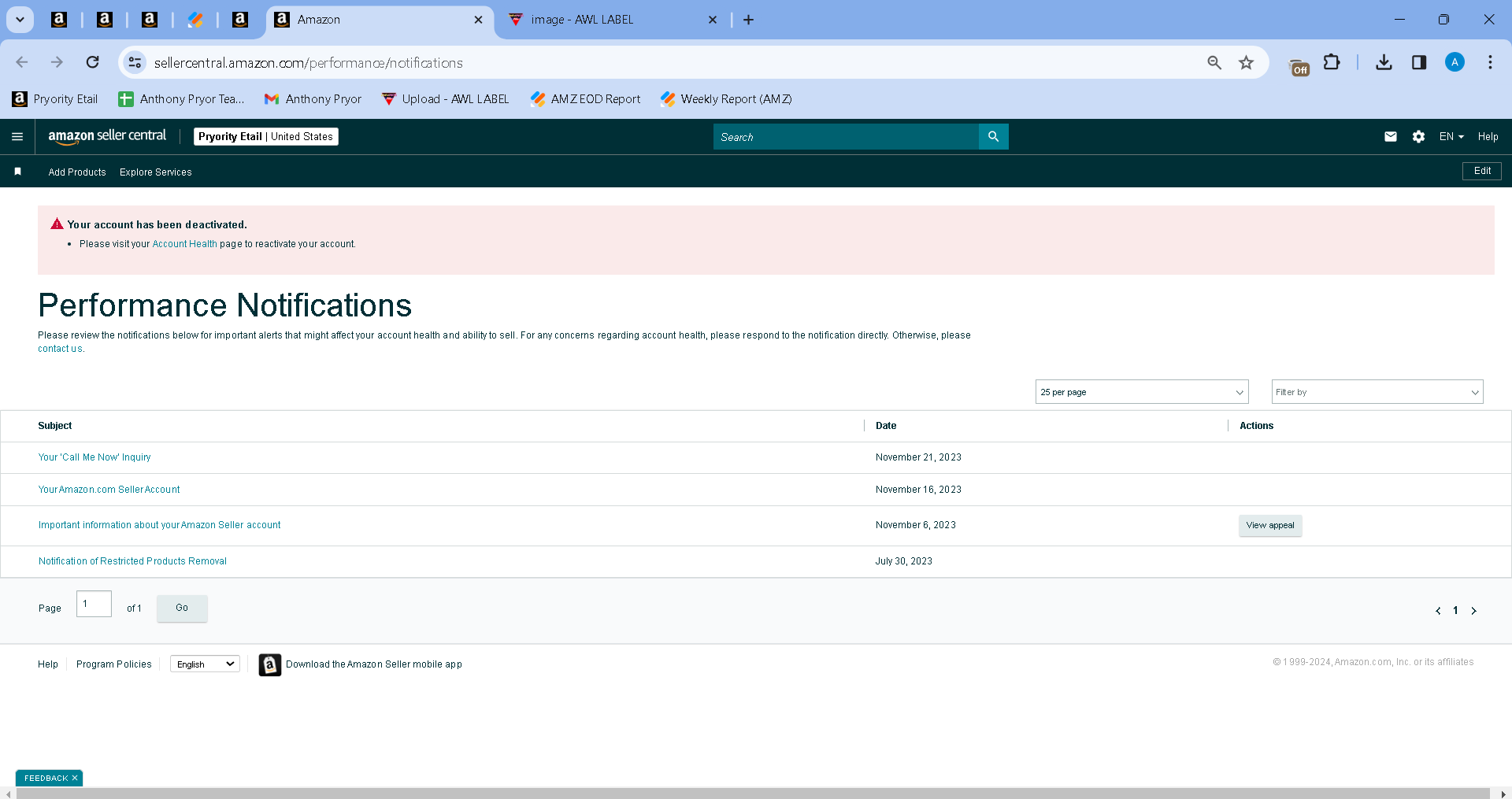Open a new browser tab
This screenshot has height=799, width=1512.
pos(749,20)
